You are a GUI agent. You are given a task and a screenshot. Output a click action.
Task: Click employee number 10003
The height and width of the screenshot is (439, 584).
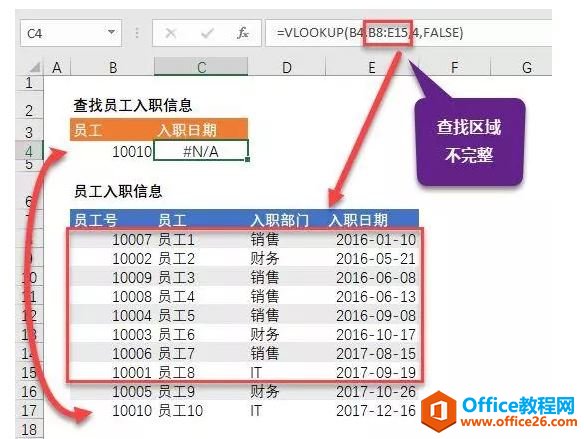132,334
